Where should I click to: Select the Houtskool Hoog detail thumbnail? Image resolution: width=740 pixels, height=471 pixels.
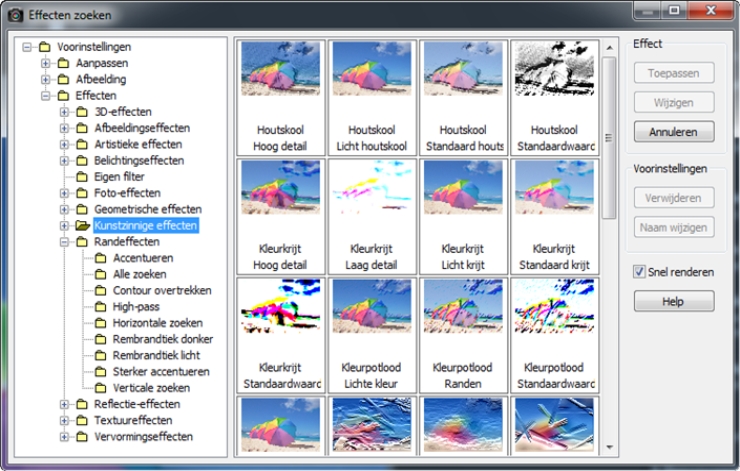[281, 96]
